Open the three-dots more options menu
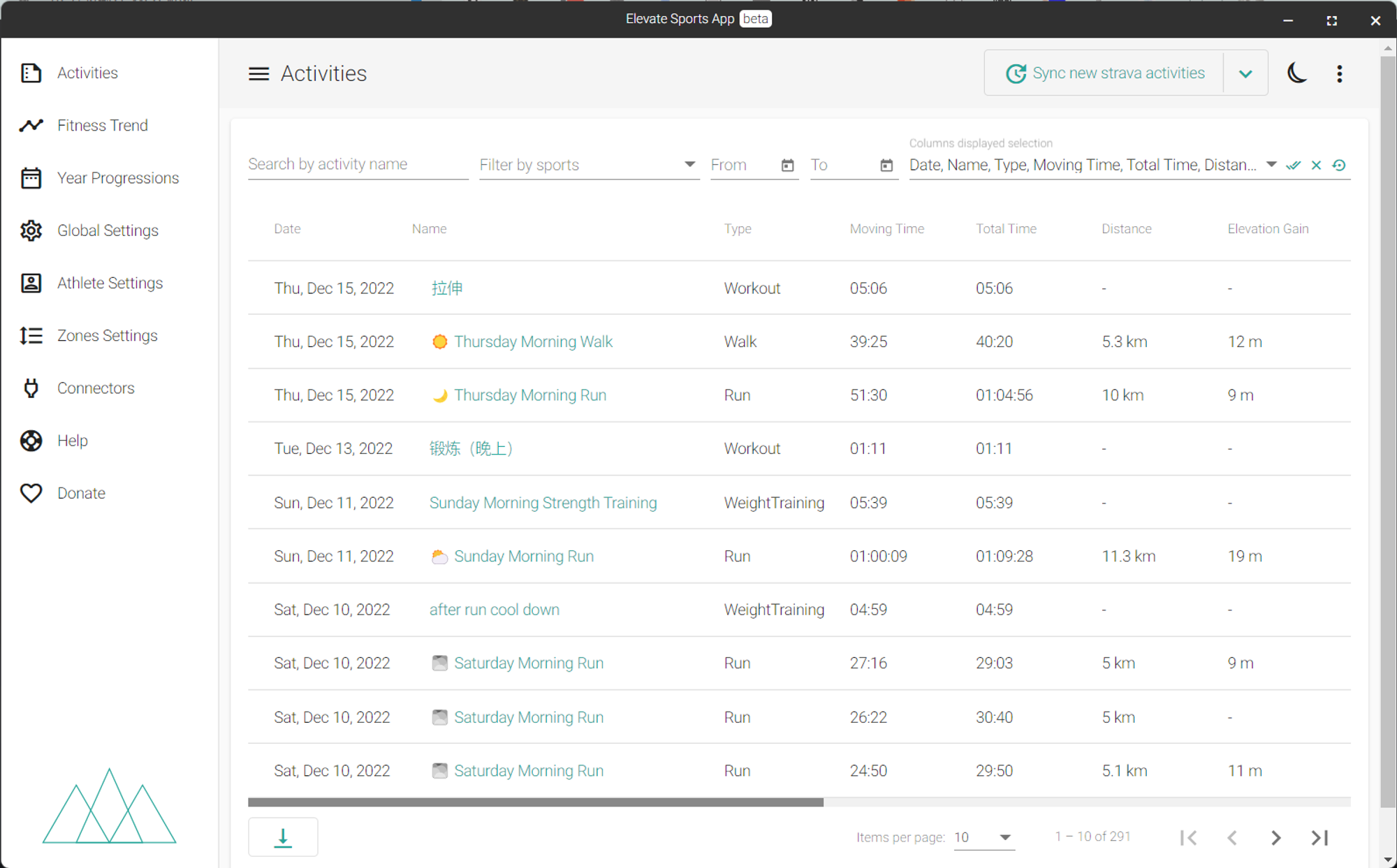This screenshot has width=1397, height=868. coord(1339,73)
